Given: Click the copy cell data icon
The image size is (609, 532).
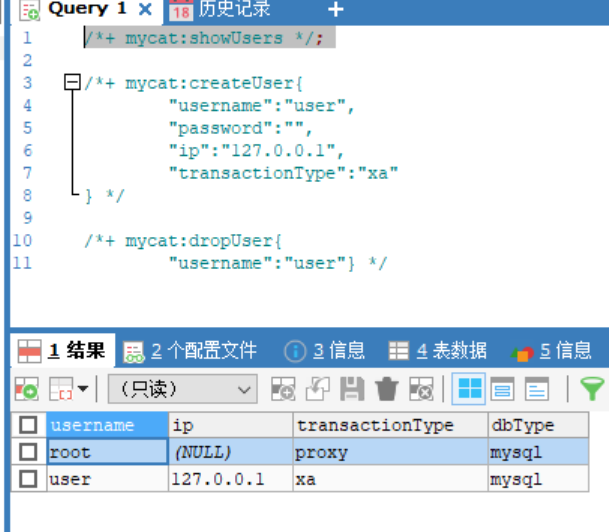Looking at the screenshot, I should pyautogui.click(x=61, y=389).
